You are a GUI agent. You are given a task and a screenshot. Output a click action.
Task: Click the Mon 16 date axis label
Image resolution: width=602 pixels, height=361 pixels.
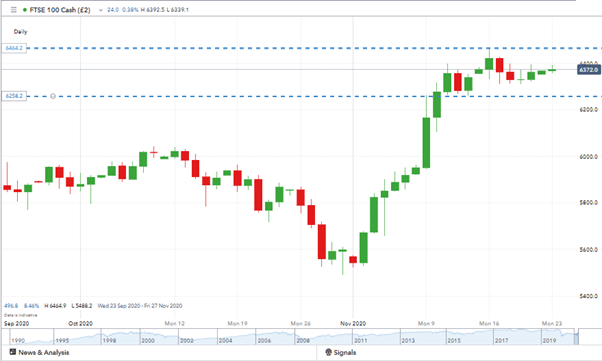point(489,323)
